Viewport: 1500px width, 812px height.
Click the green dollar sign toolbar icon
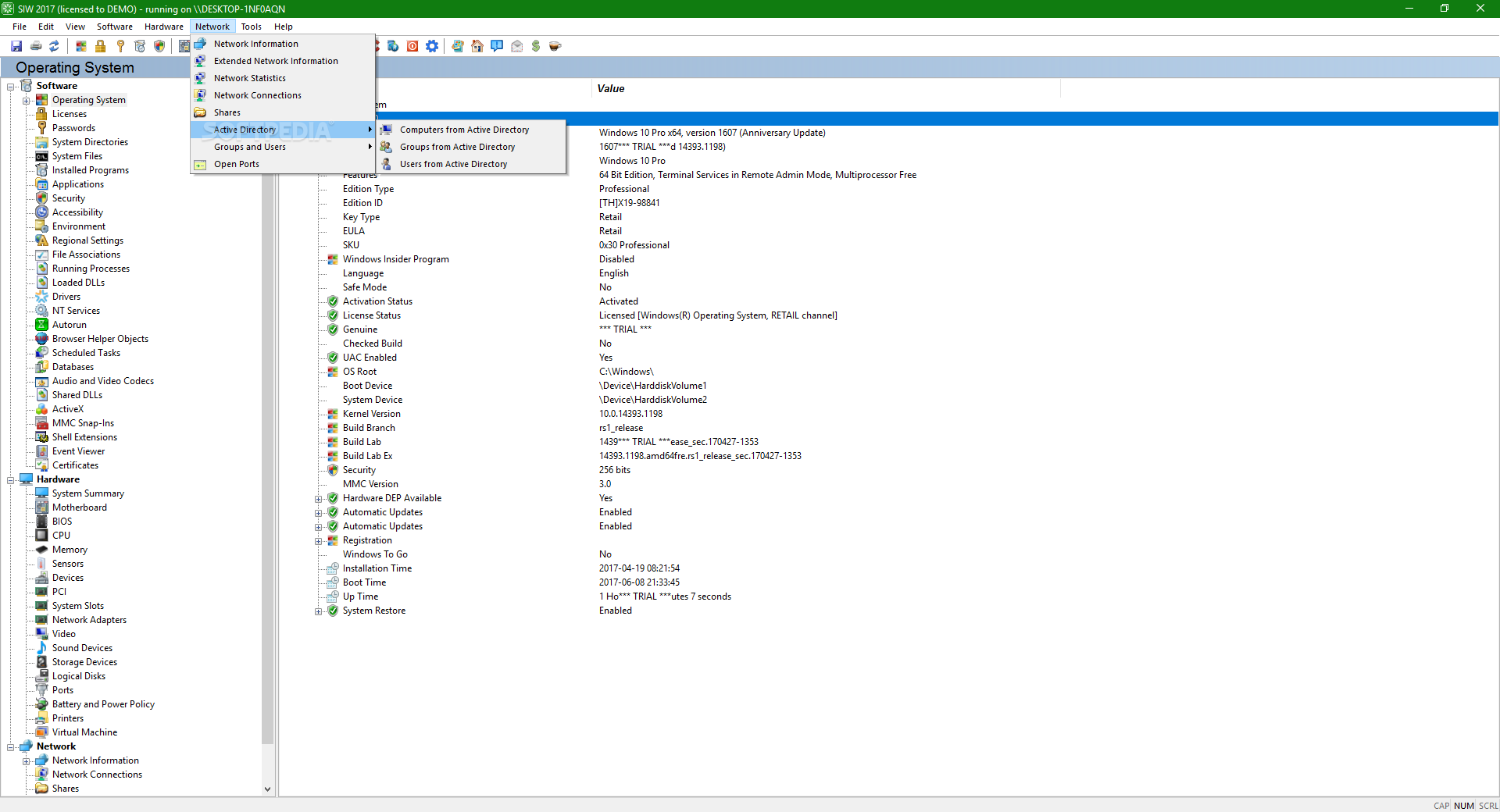536,46
